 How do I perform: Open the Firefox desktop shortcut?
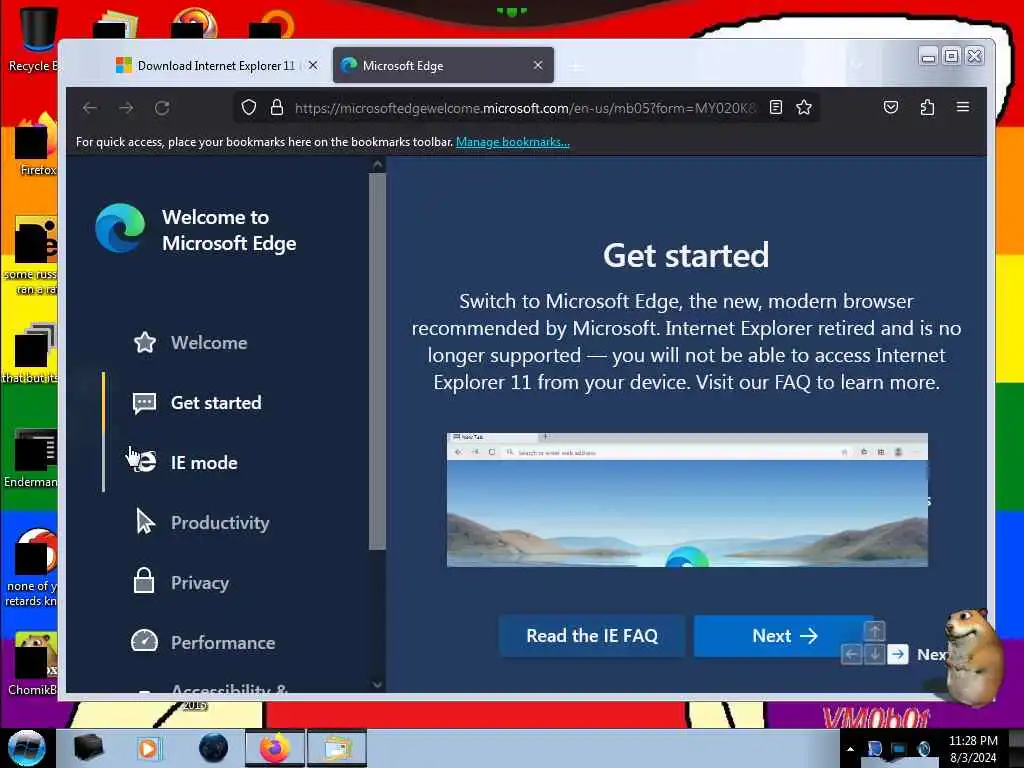35,144
